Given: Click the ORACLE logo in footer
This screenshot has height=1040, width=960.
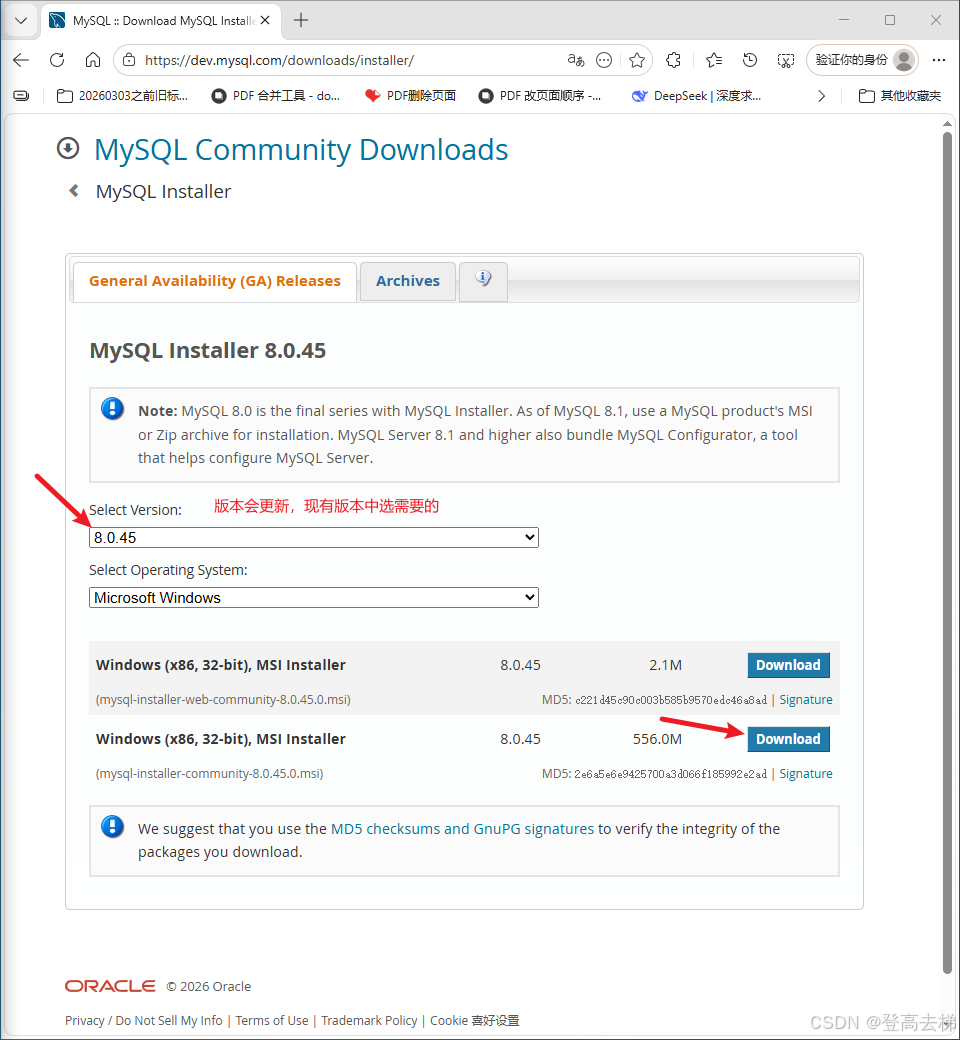Looking at the screenshot, I should pyautogui.click(x=110, y=986).
